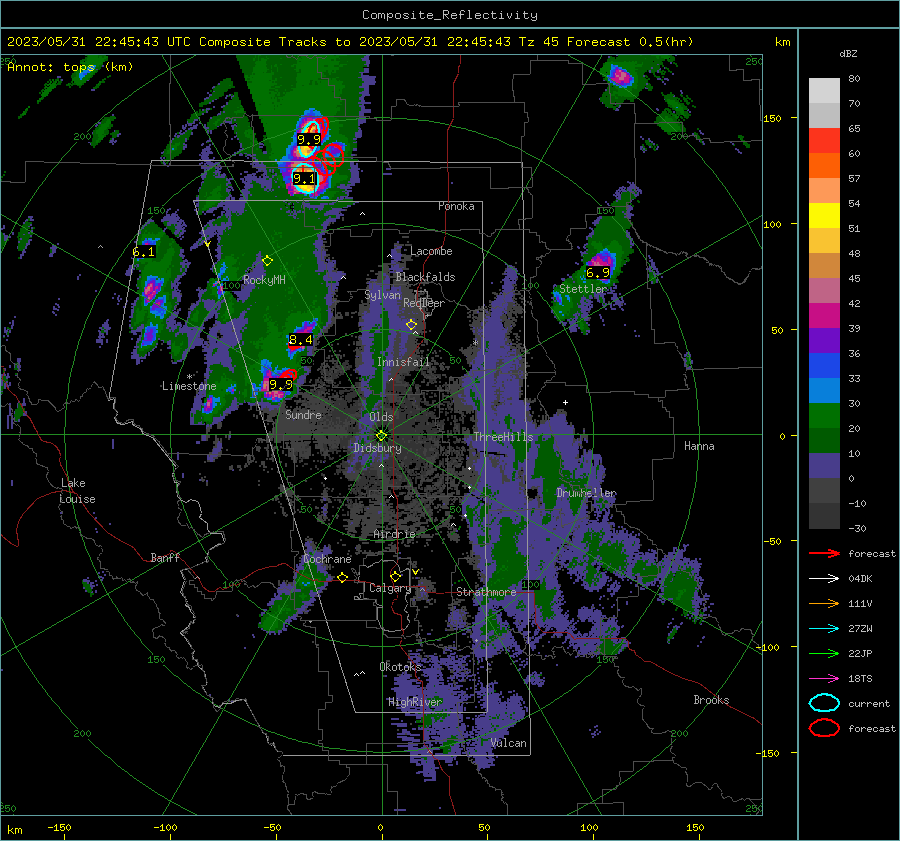The height and width of the screenshot is (841, 900).
Task: Select the 9.1 storm top label
Action: click(304, 179)
